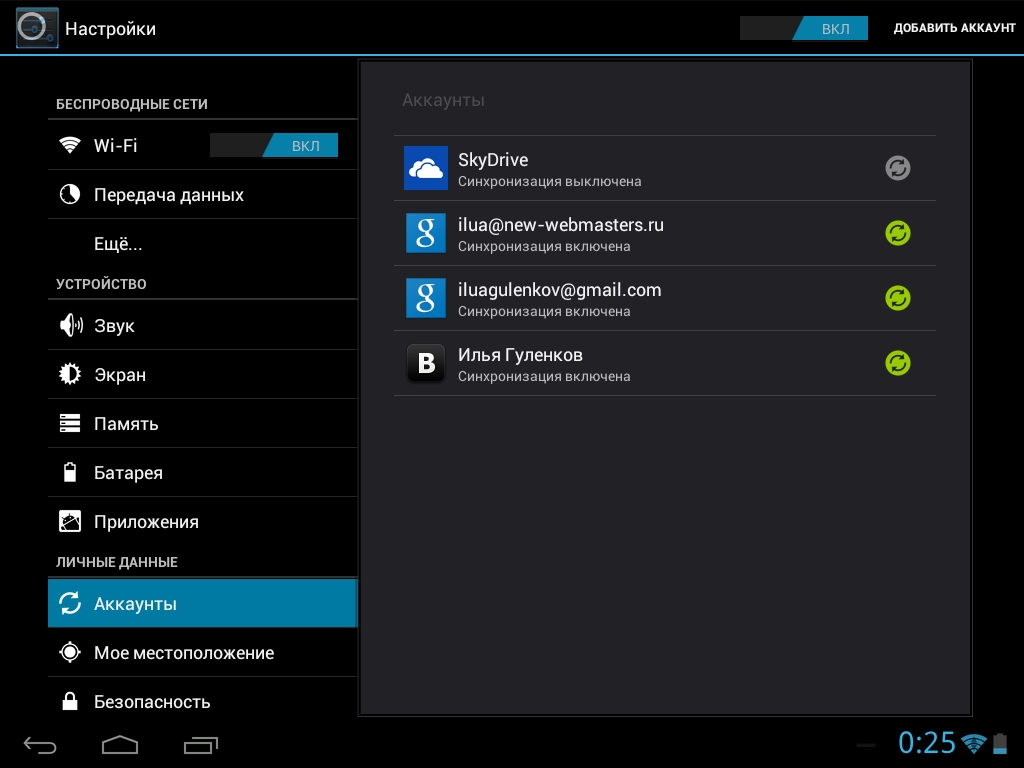
Task: Tap the Настройки app icon in header
Action: tap(37, 28)
